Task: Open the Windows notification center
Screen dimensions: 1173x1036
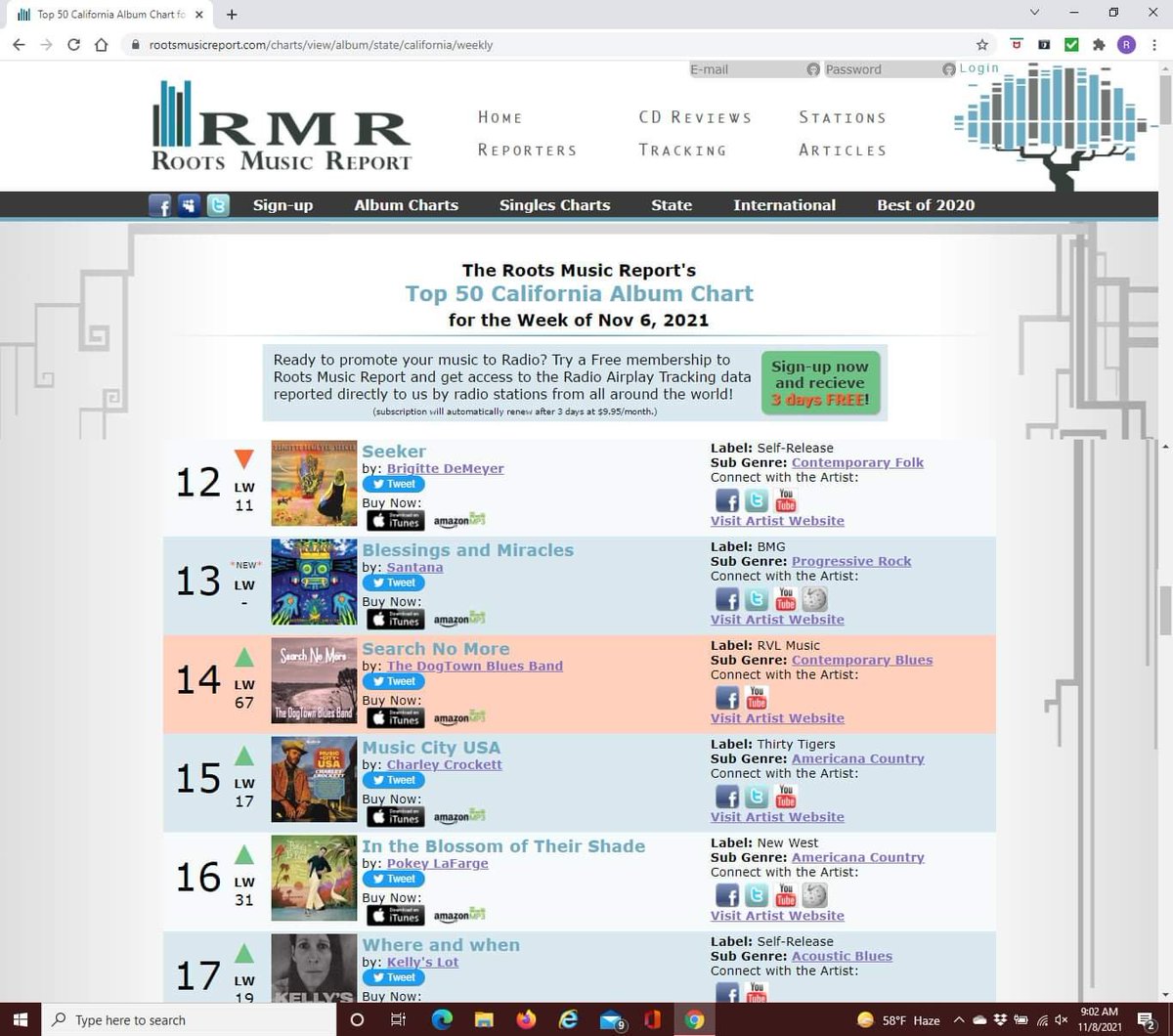Action: (1146, 1019)
